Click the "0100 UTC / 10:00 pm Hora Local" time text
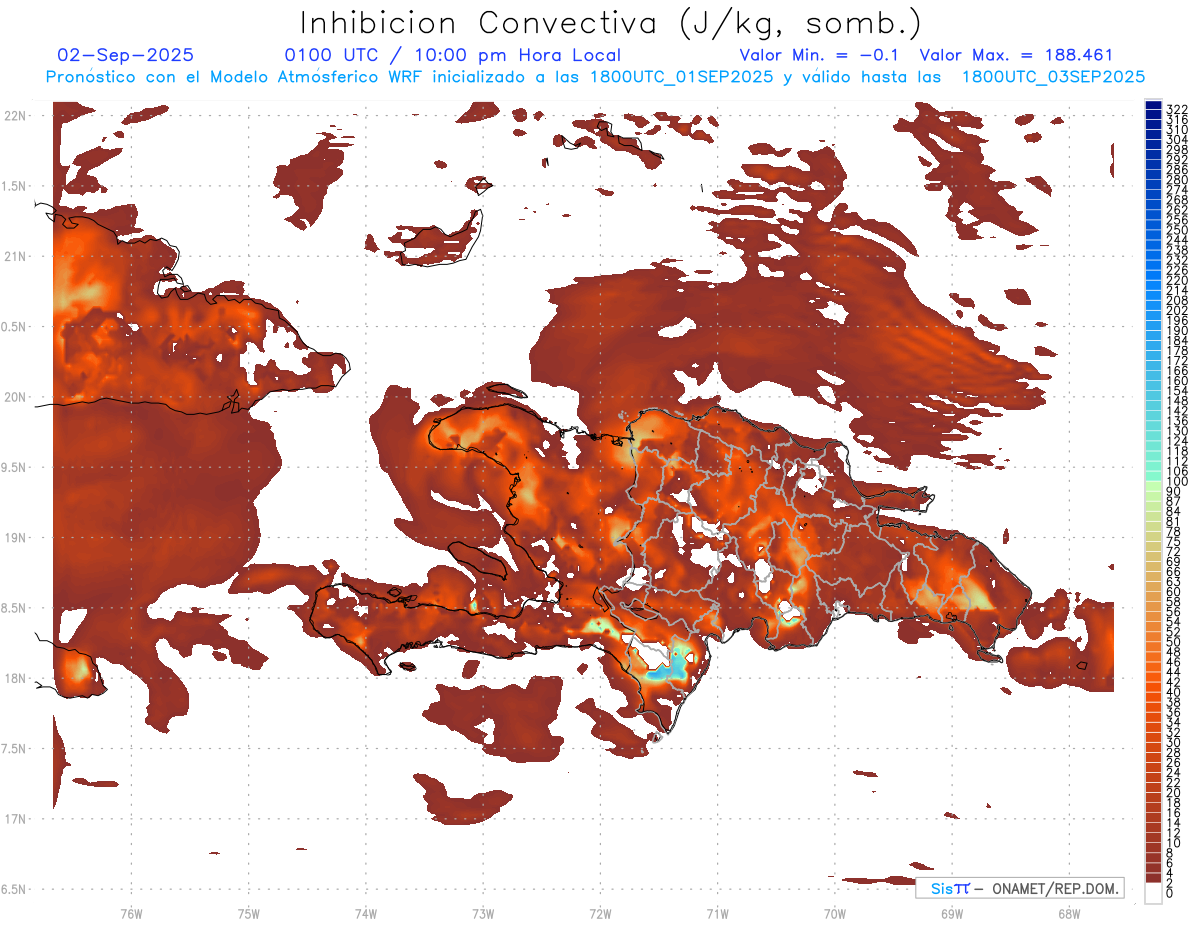Viewport: 1200px width, 927px height. (x=452, y=55)
